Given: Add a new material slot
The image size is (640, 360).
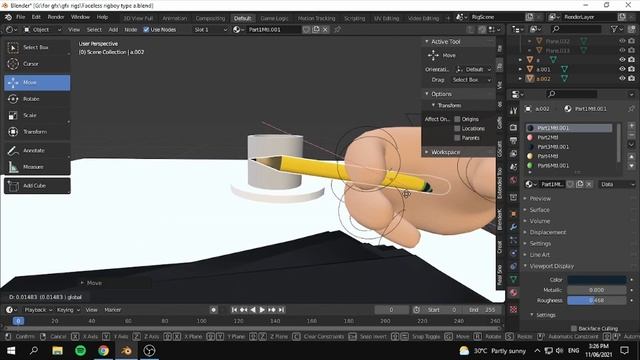Looking at the screenshot, I should 631,126.
